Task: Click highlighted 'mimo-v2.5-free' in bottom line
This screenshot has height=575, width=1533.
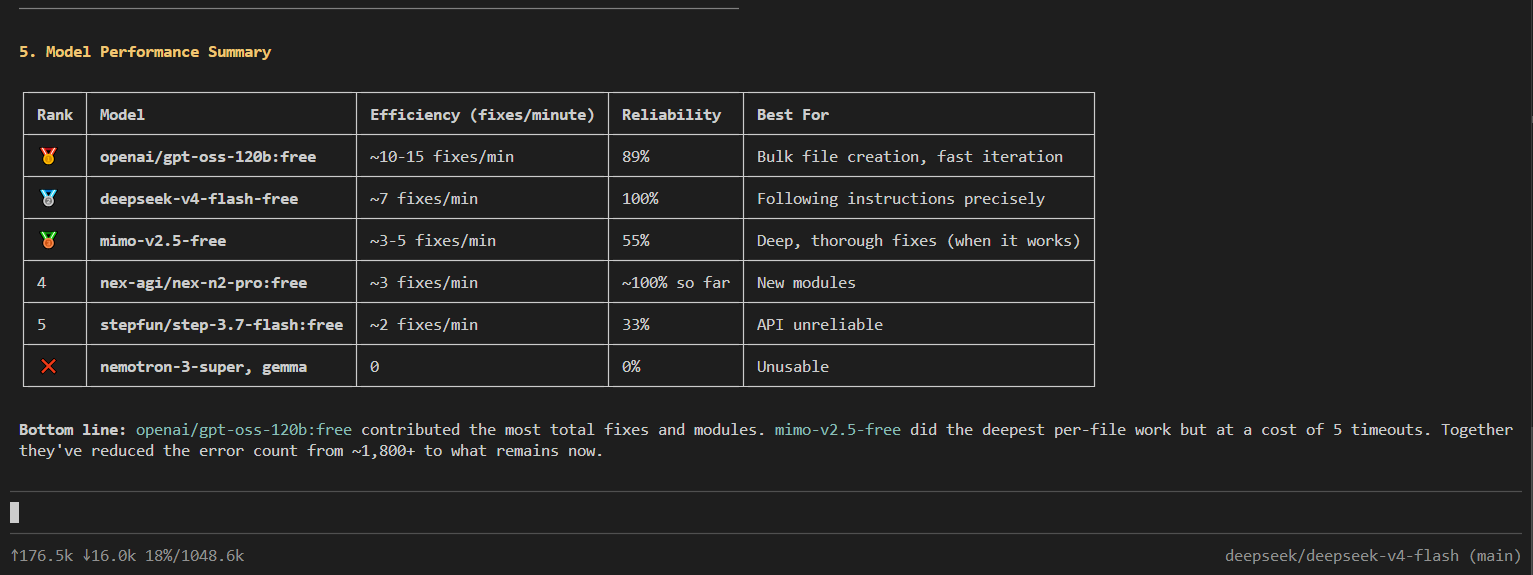Action: (838, 429)
